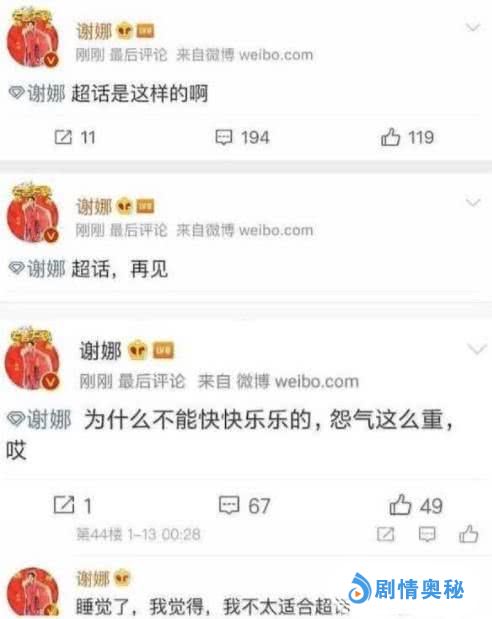
Task: Repost the '超话是这样的啊' post showing 11
Action: point(75,137)
